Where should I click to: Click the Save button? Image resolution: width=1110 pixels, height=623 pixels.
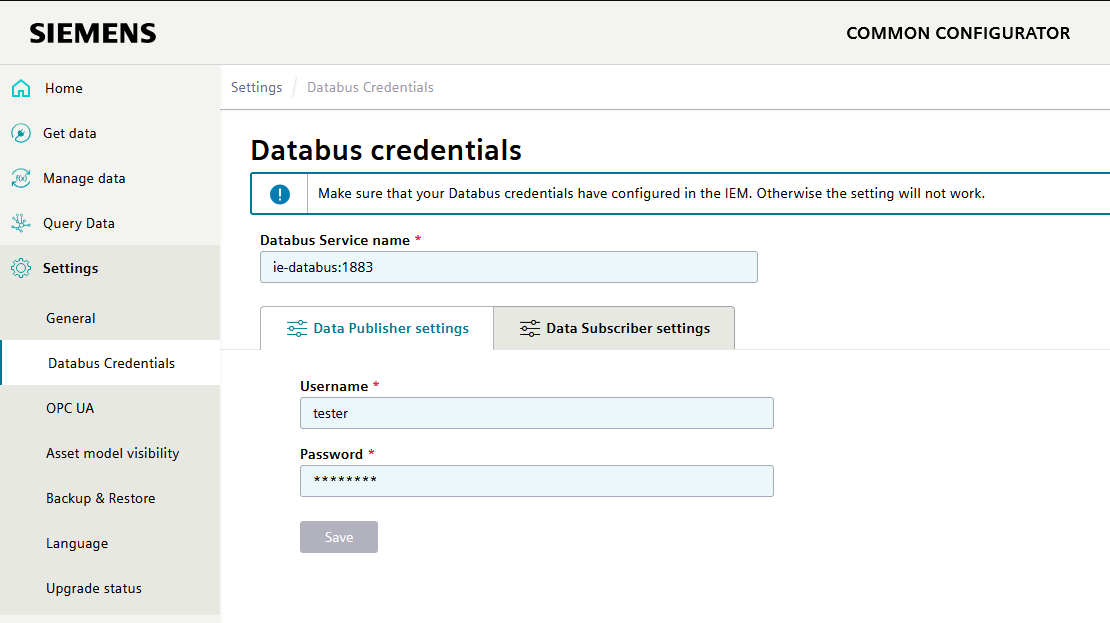click(x=338, y=537)
